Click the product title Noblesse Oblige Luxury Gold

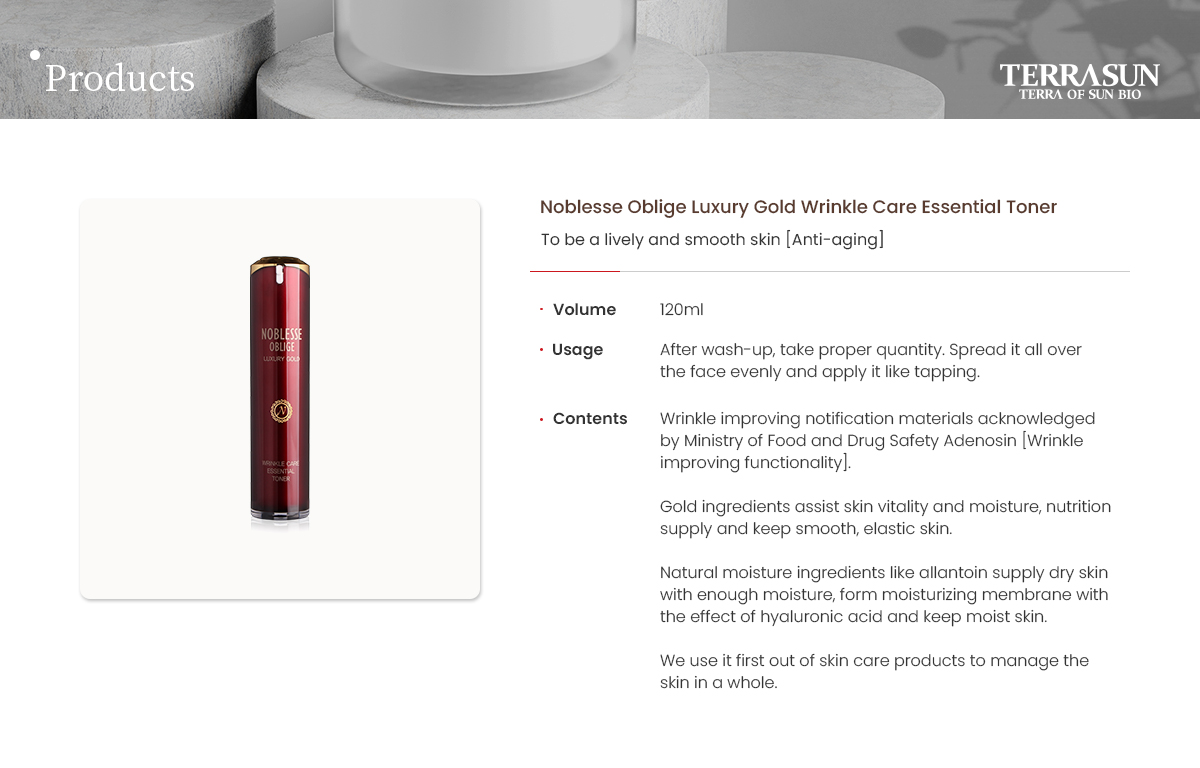pyautogui.click(x=798, y=207)
